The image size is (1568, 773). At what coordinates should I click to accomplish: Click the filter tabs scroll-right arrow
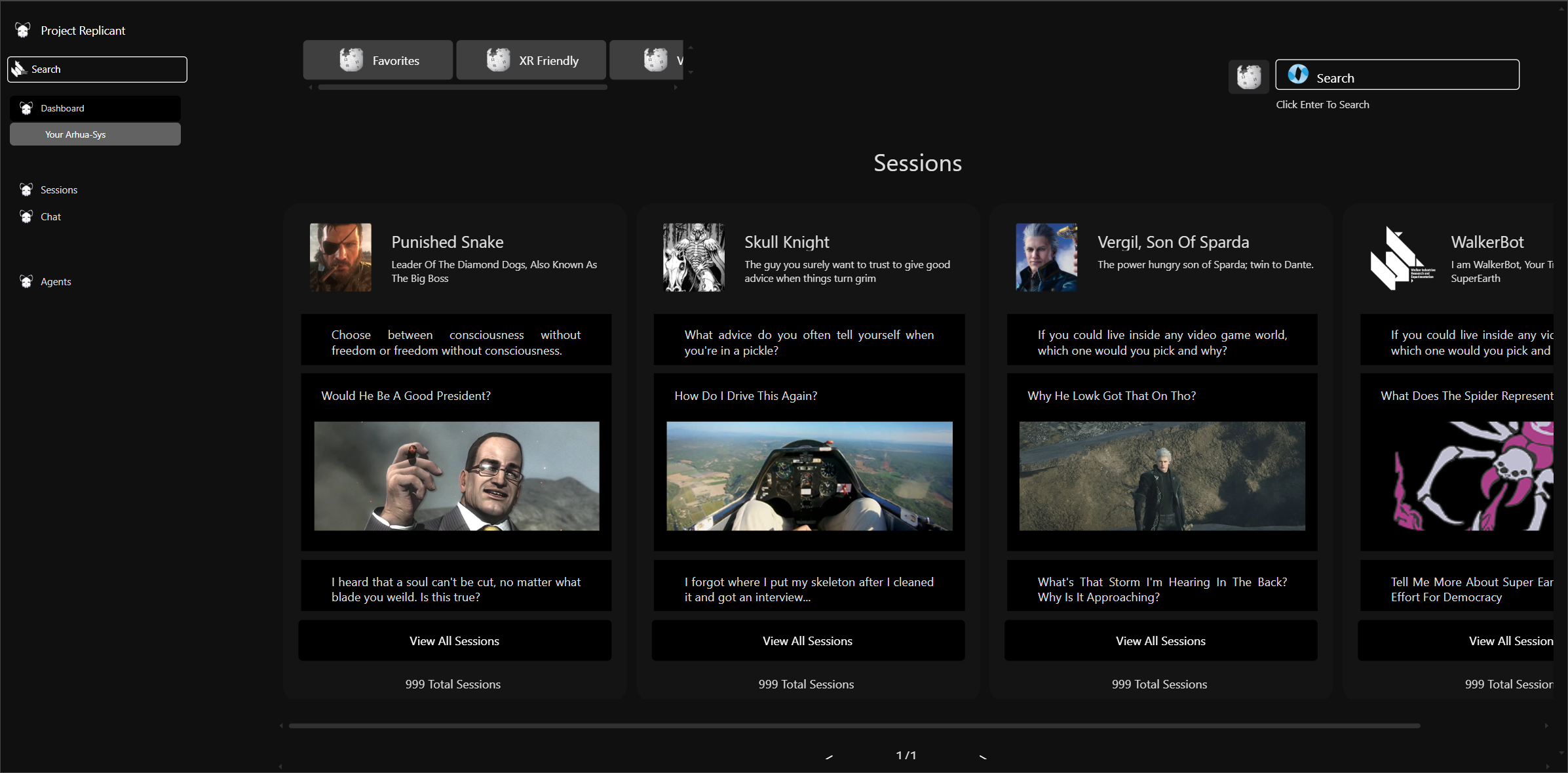pyautogui.click(x=675, y=87)
